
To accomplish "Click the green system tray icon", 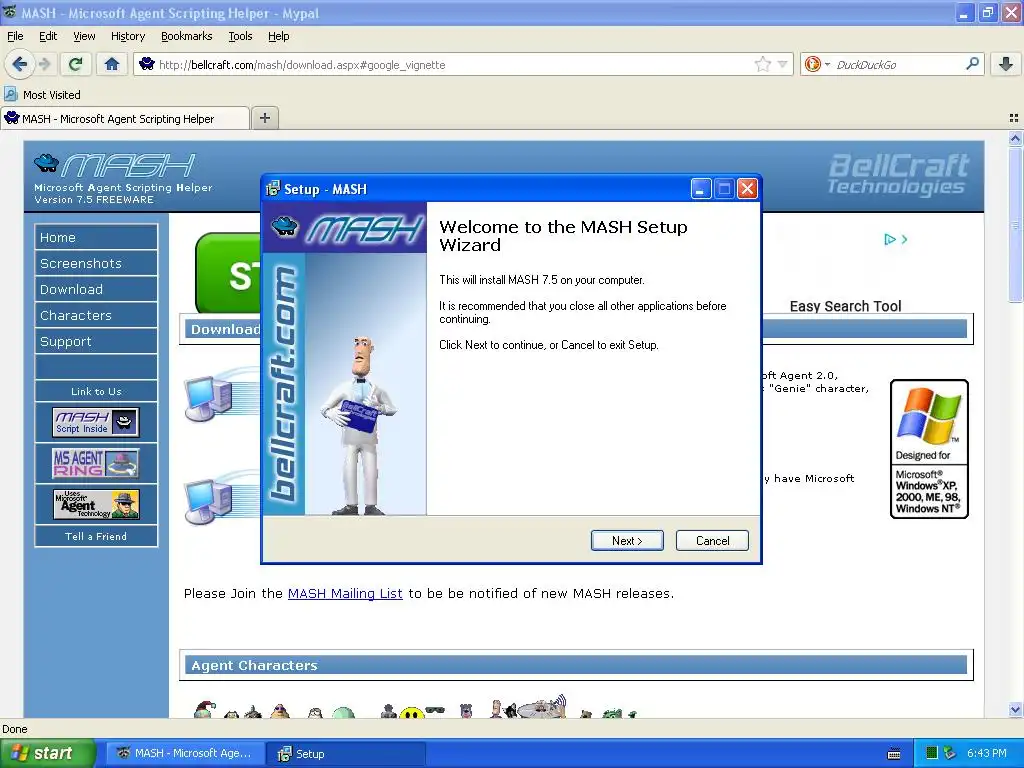I will click(932, 754).
